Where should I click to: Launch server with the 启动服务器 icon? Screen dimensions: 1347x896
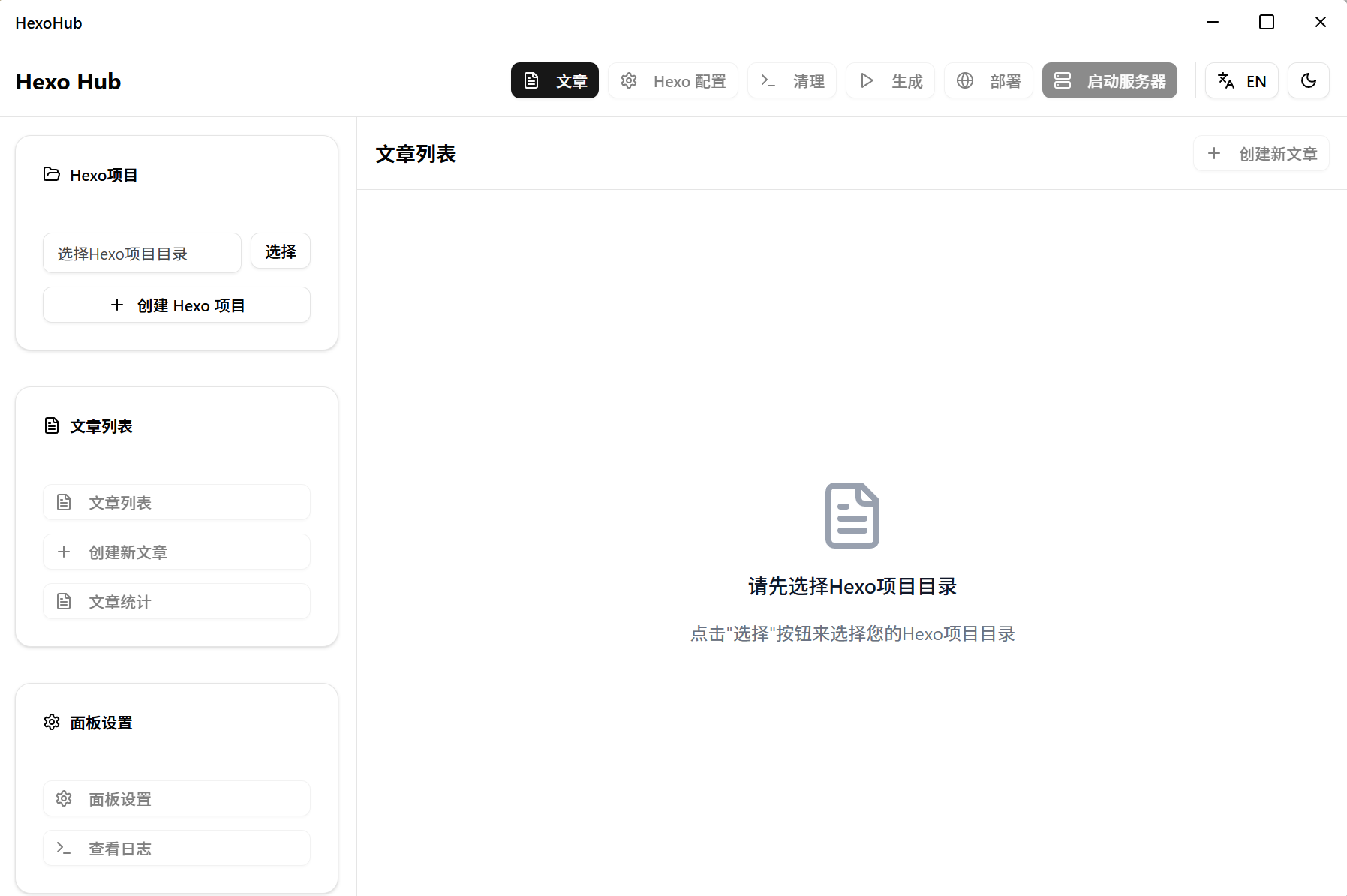[1063, 80]
